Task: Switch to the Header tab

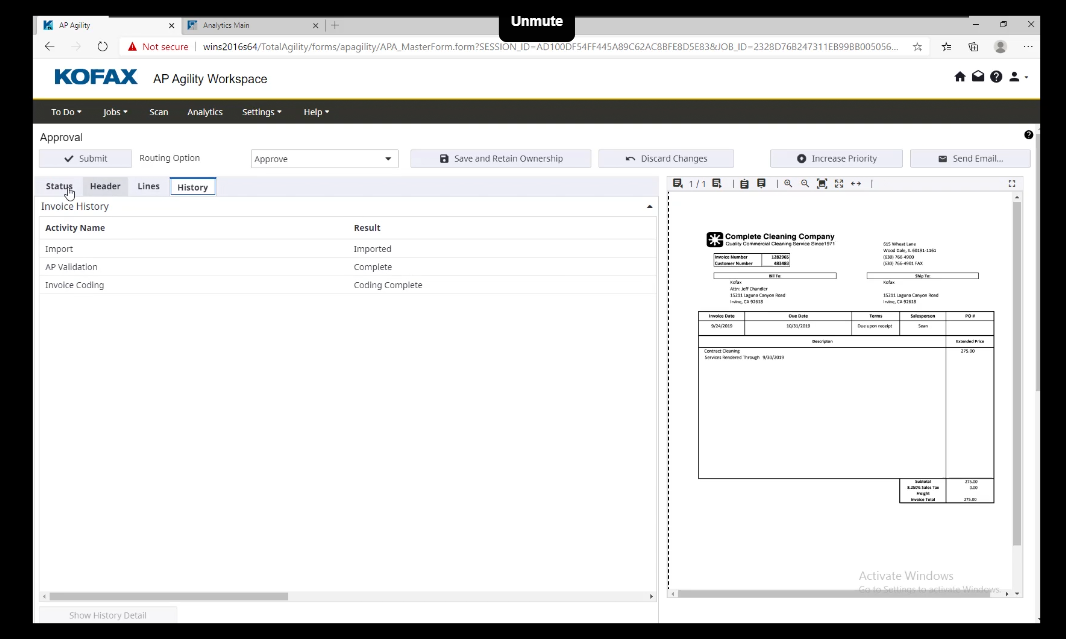Action: coord(105,187)
